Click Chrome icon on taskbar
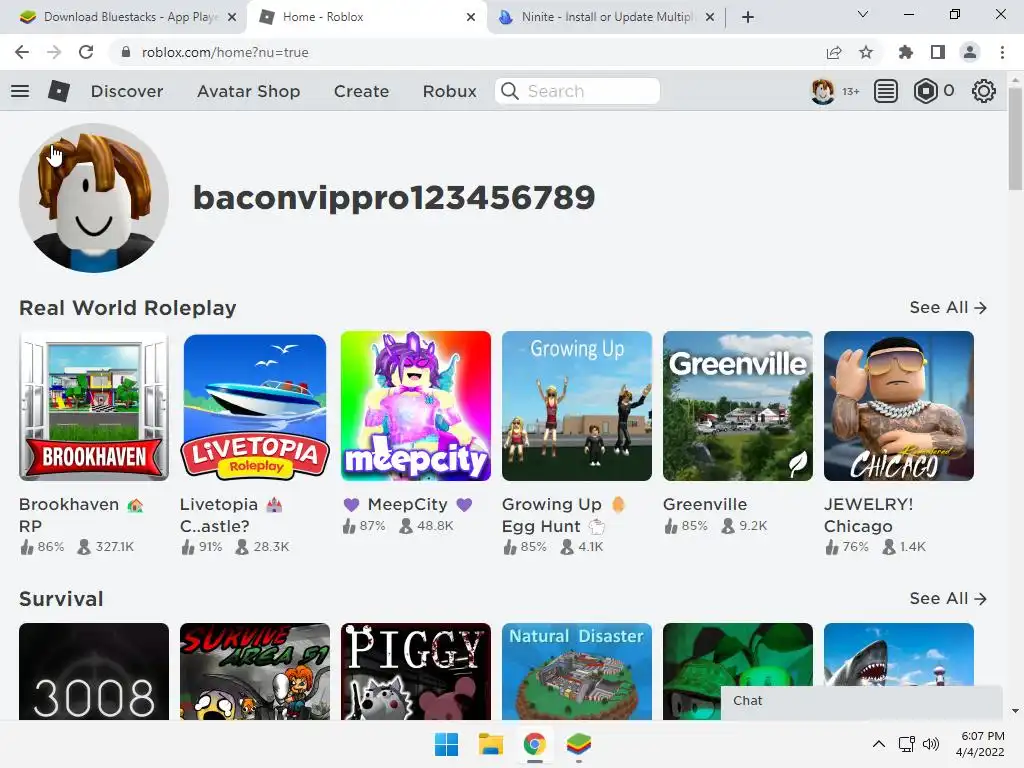This screenshot has height=768, width=1024. coord(534,744)
